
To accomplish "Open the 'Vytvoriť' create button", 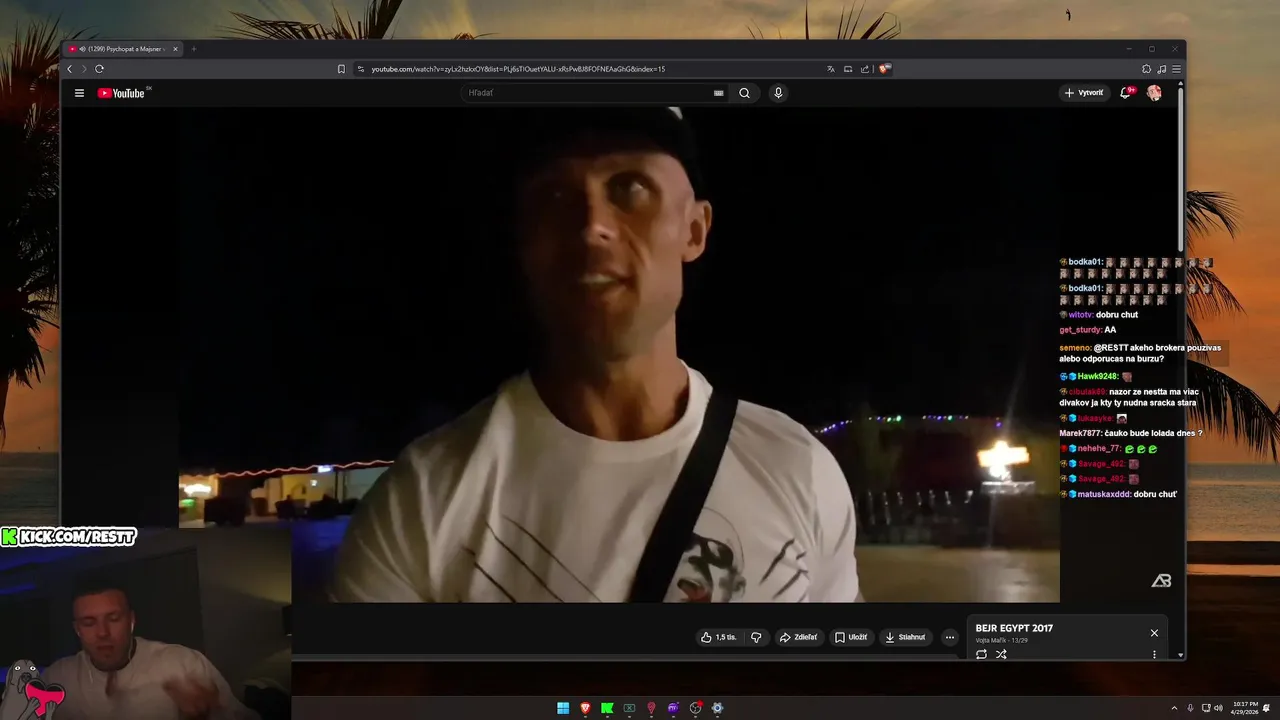I will (1084, 93).
